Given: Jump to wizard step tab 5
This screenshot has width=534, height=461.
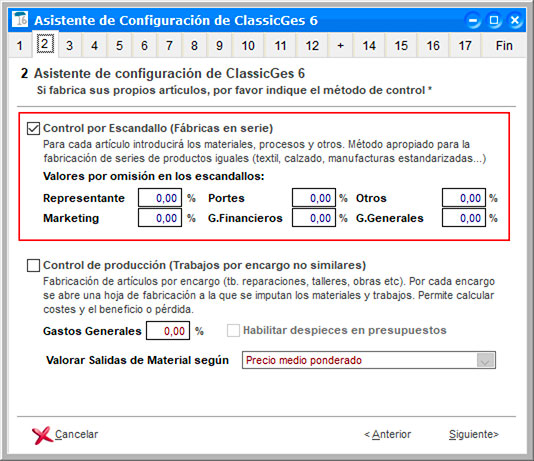Looking at the screenshot, I should tap(119, 46).
